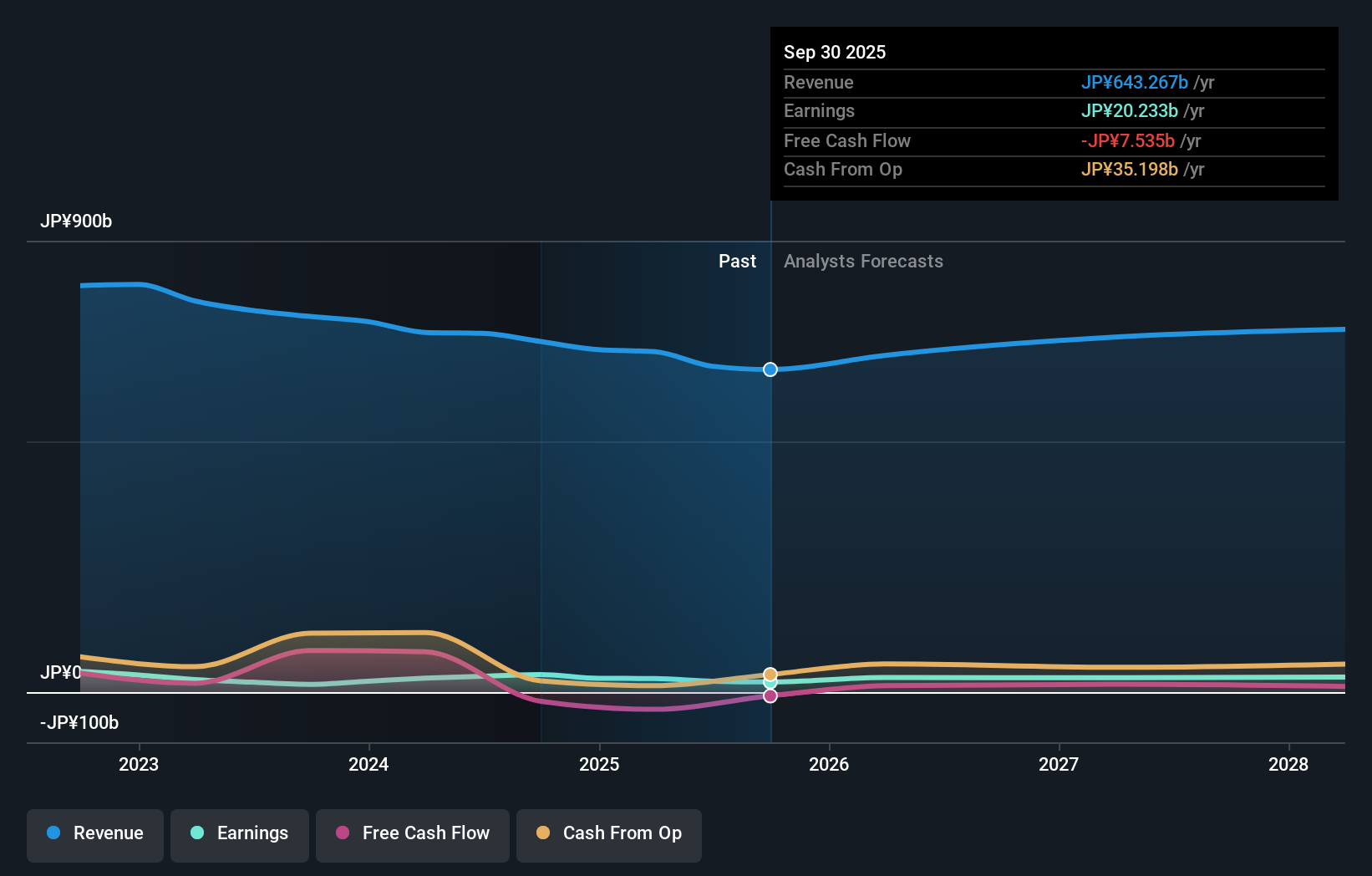
Task: Click the vertical date indicator line
Action: [770, 502]
